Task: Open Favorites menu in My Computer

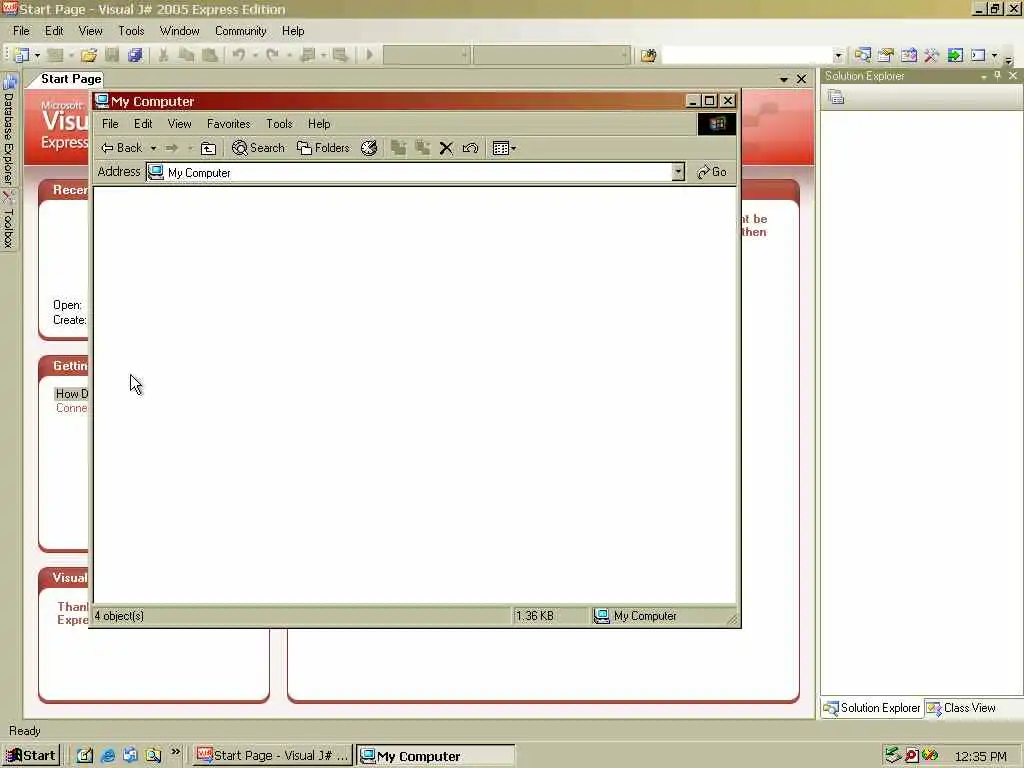Action: (229, 123)
